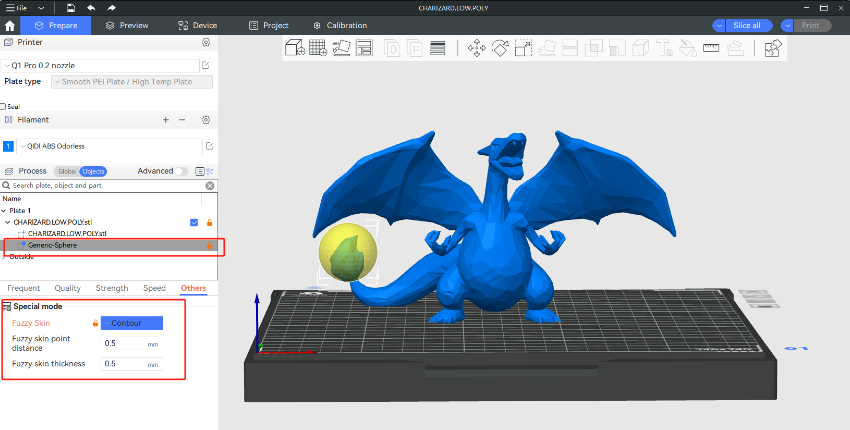Click the Auto orient icon
The width and height of the screenshot is (850, 430).
point(341,47)
